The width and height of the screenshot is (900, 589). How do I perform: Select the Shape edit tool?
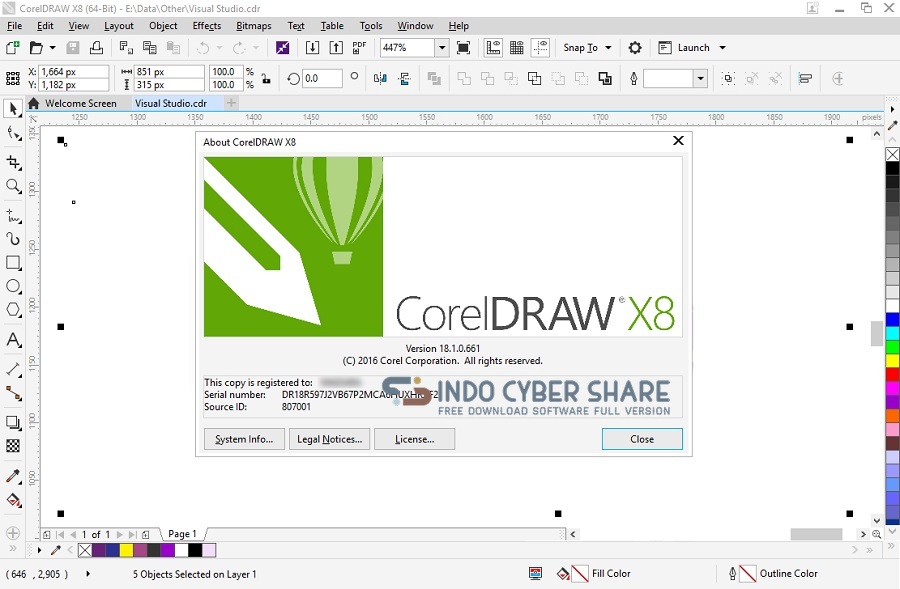click(13, 134)
